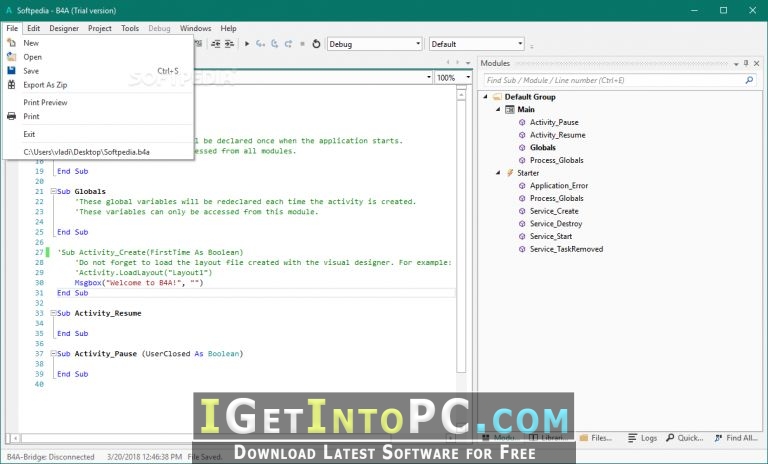Collapse the Default Group tree node

click(485, 97)
